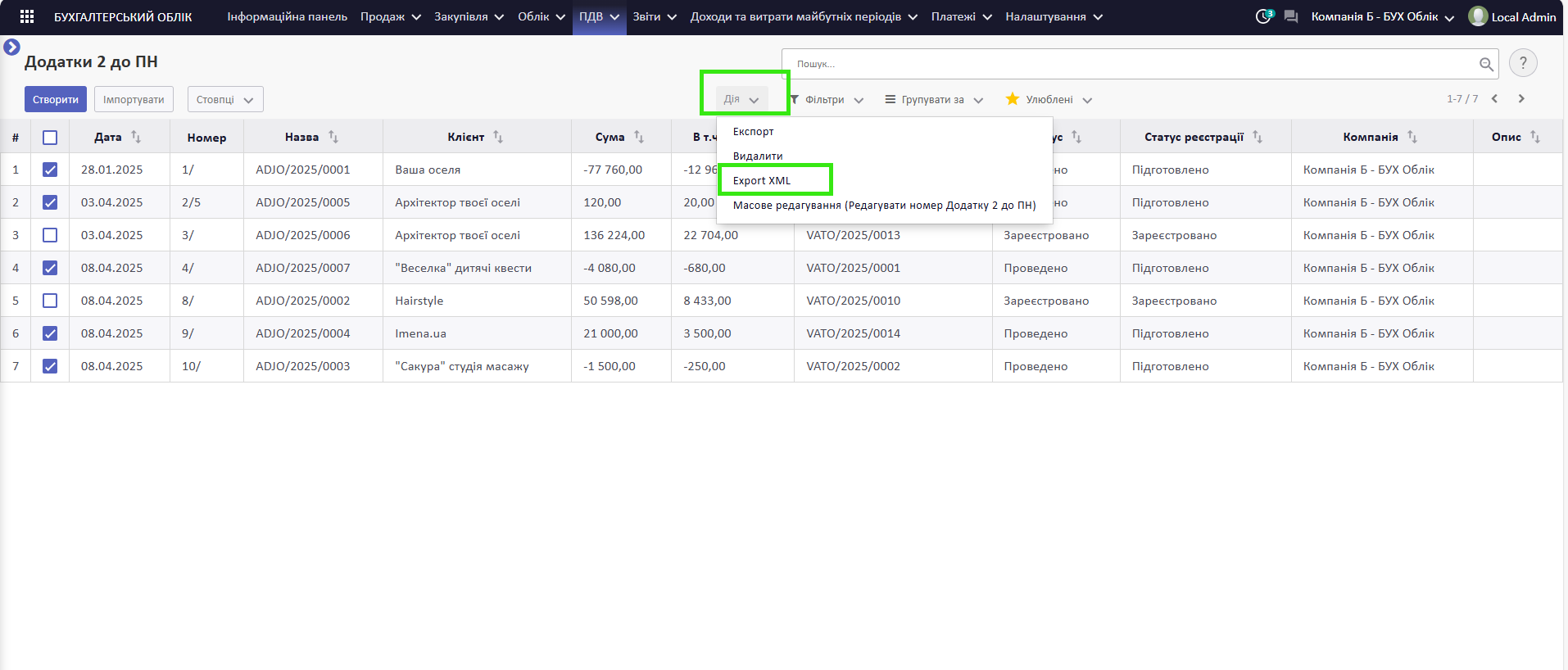Click the Створити button

(x=56, y=99)
